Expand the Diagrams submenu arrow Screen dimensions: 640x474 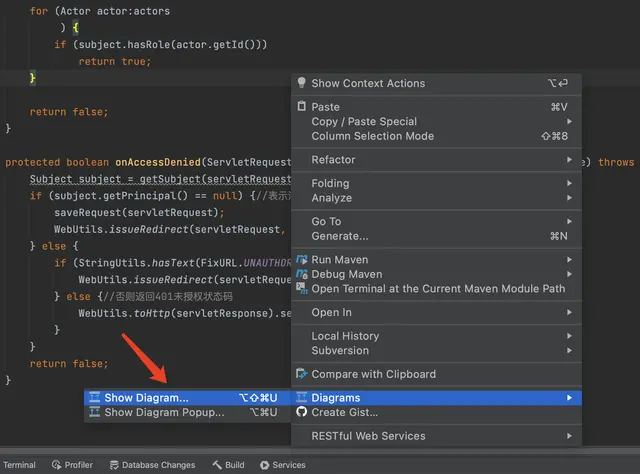569,398
